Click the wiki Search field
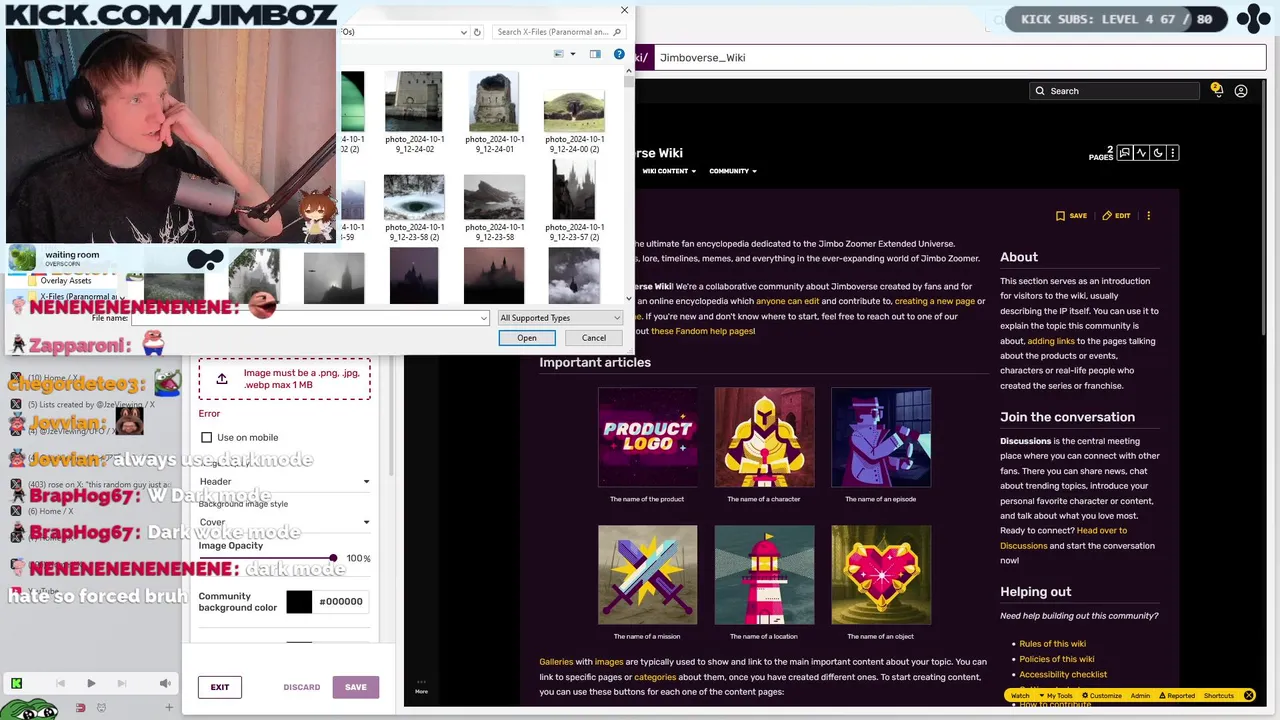This screenshot has width=1280, height=720. coord(1114,91)
